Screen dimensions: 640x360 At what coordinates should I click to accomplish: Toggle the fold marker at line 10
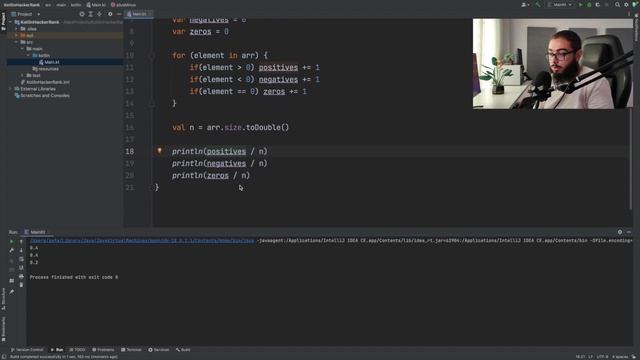point(151,56)
